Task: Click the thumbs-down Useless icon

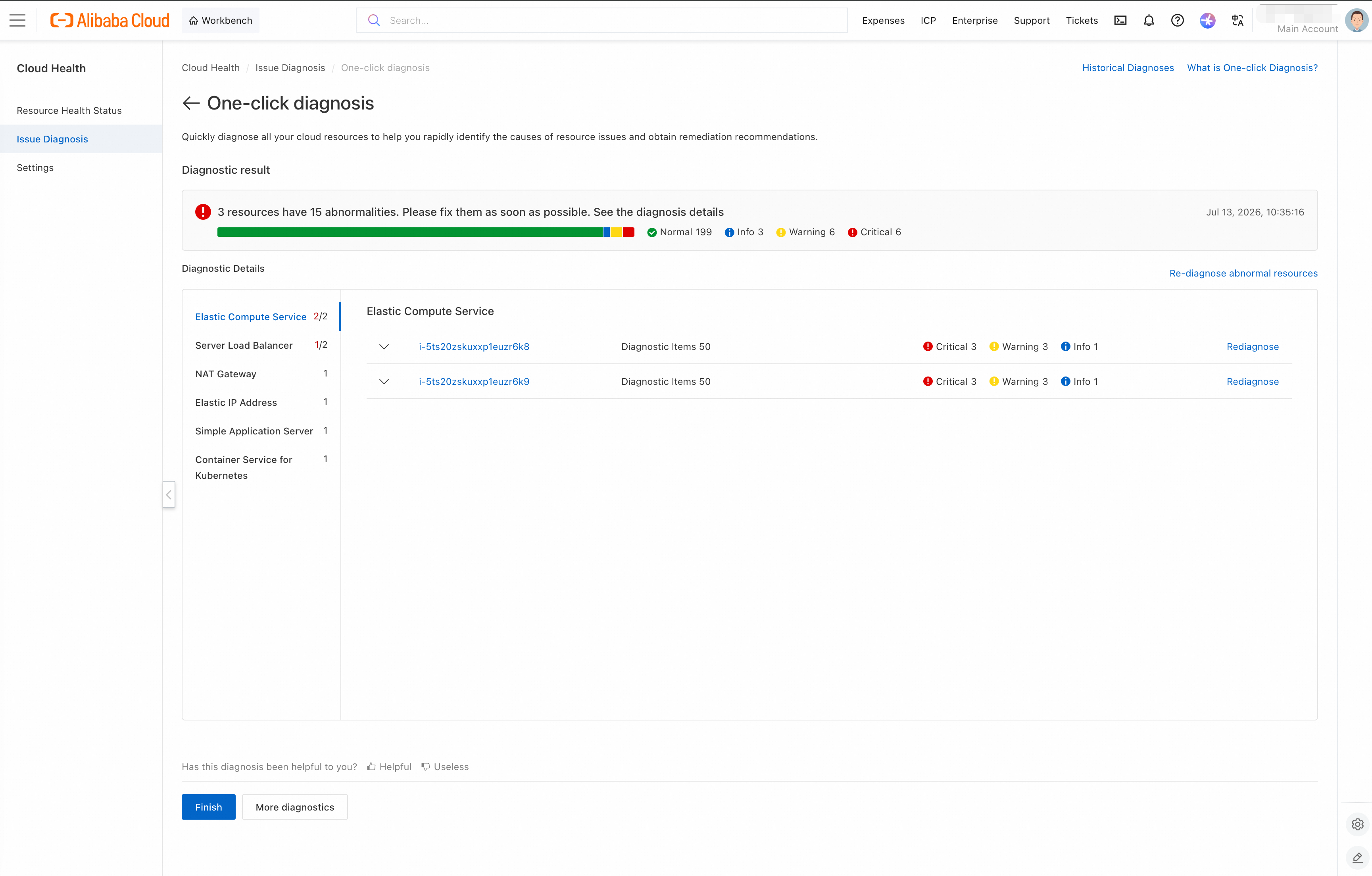Action: pyautogui.click(x=426, y=766)
